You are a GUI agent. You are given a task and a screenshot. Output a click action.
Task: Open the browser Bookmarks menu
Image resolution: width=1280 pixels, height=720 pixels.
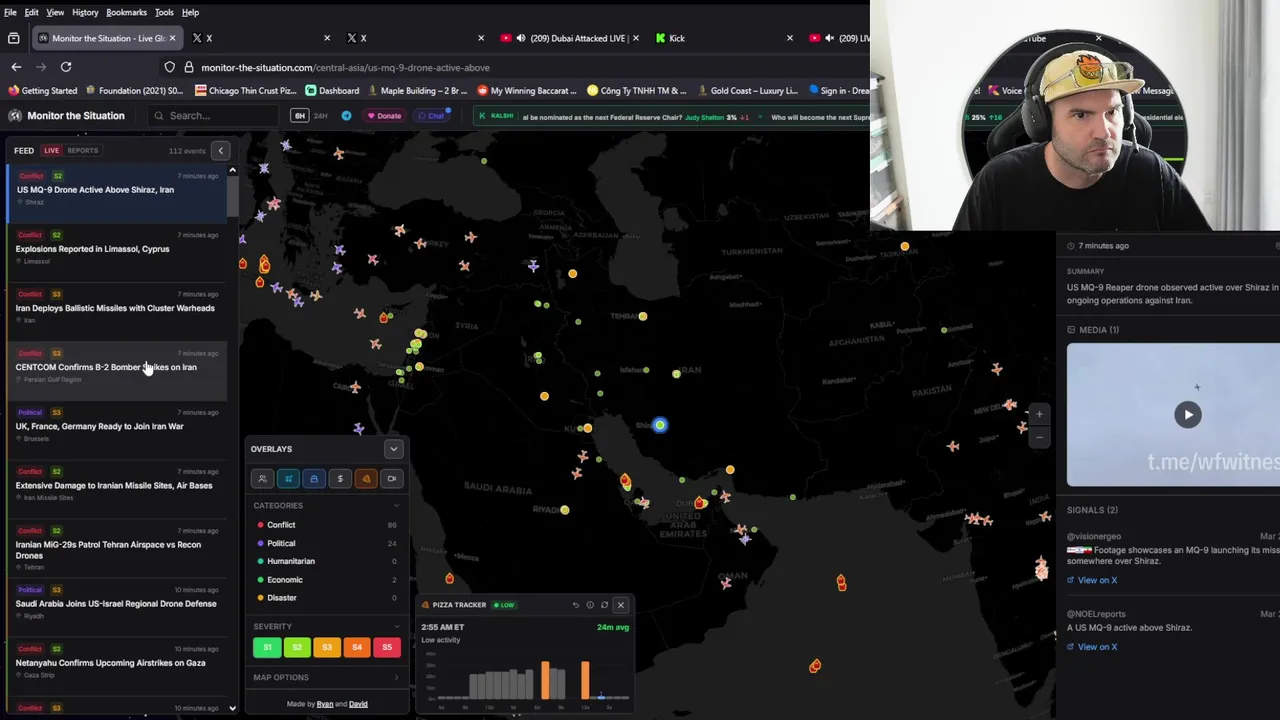coord(126,12)
